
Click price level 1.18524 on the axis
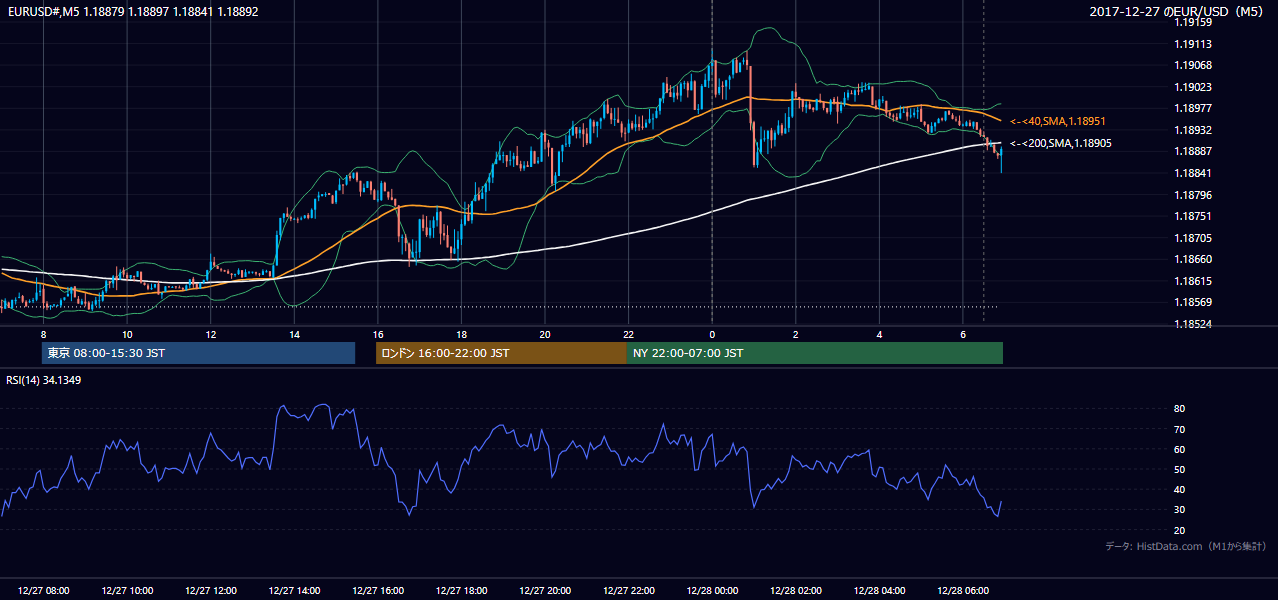coord(1193,324)
